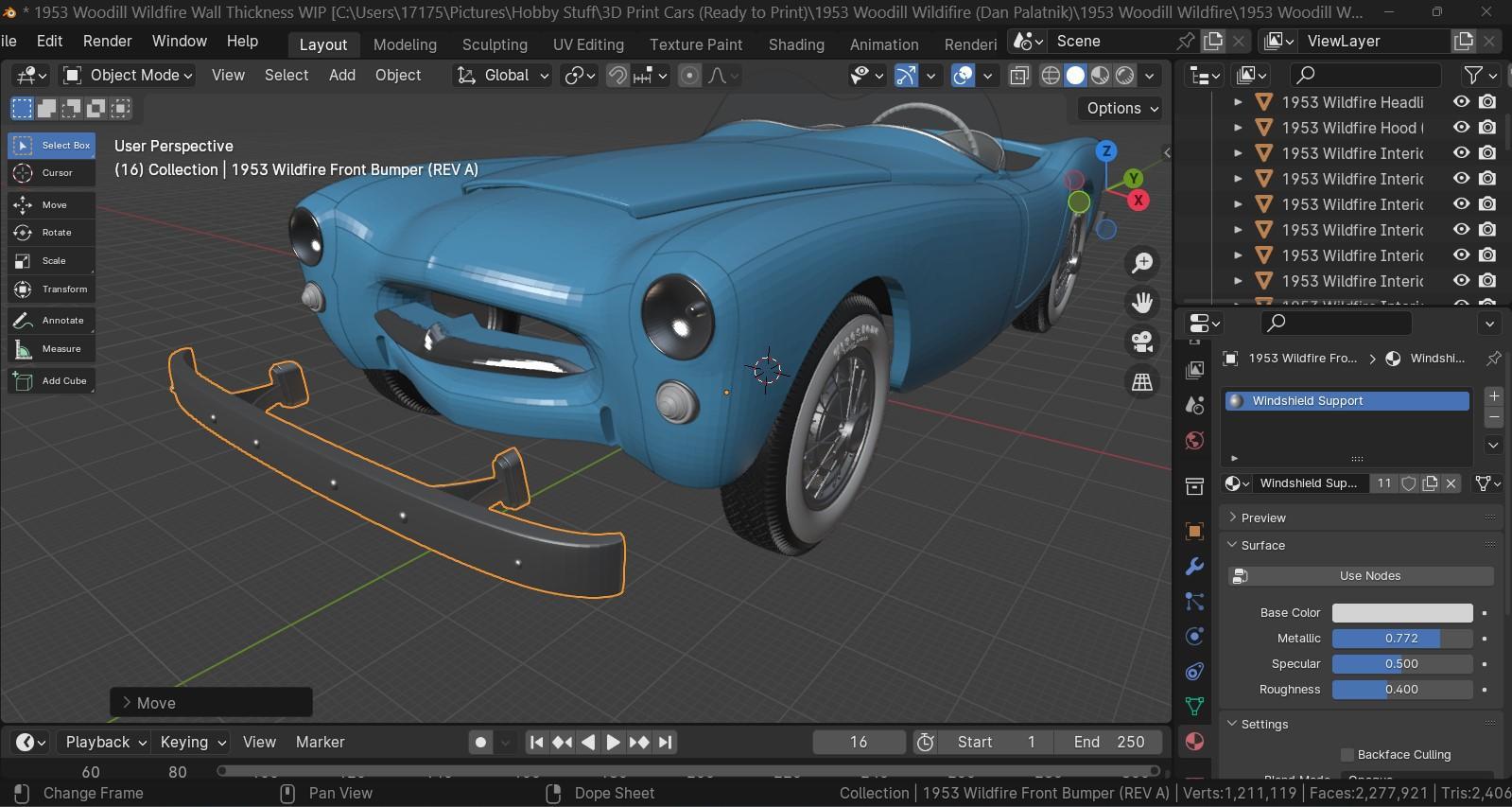
Task: Switch to material preview shading
Action: coord(1100,76)
